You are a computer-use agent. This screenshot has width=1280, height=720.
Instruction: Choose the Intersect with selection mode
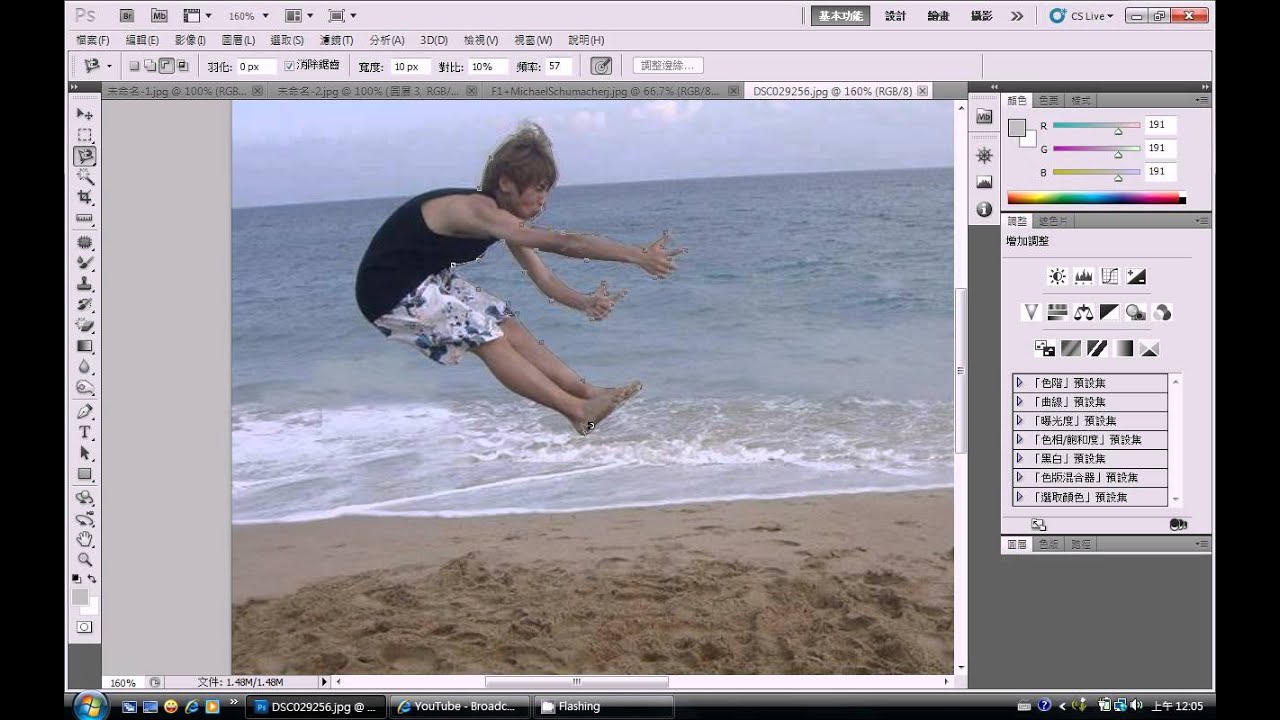click(184, 66)
